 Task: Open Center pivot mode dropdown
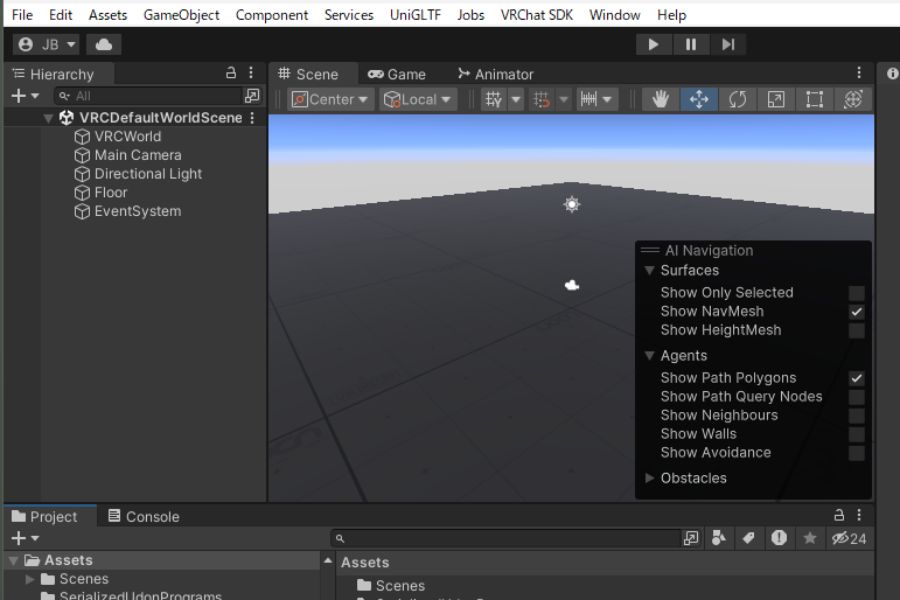(331, 99)
